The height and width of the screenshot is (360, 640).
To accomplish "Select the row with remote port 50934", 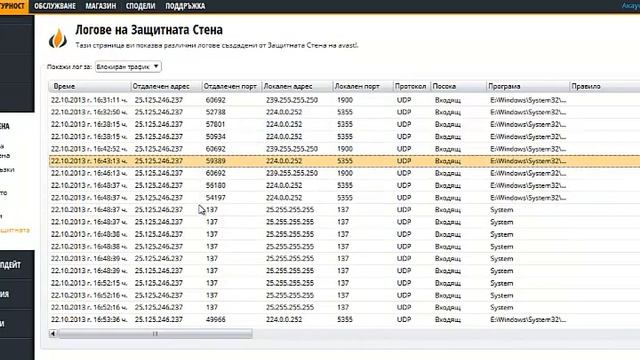I will [x=344, y=137].
